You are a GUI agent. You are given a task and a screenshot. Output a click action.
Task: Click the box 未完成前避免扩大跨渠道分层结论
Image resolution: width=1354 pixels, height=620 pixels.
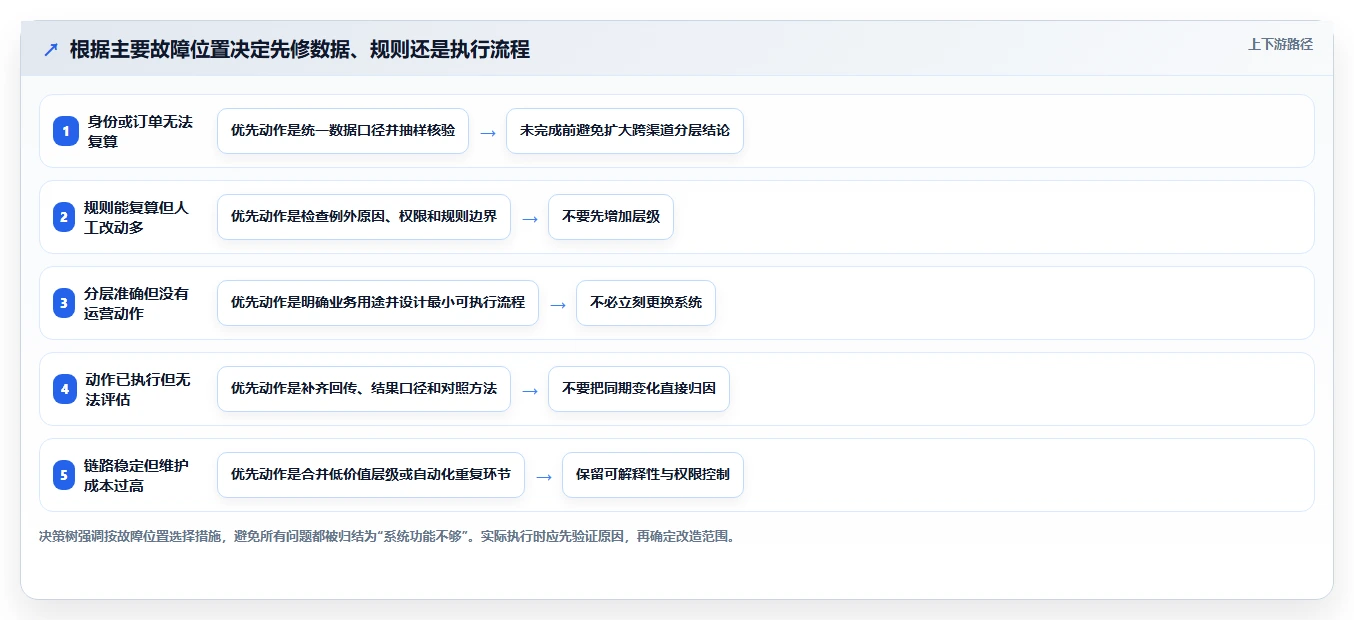point(625,131)
